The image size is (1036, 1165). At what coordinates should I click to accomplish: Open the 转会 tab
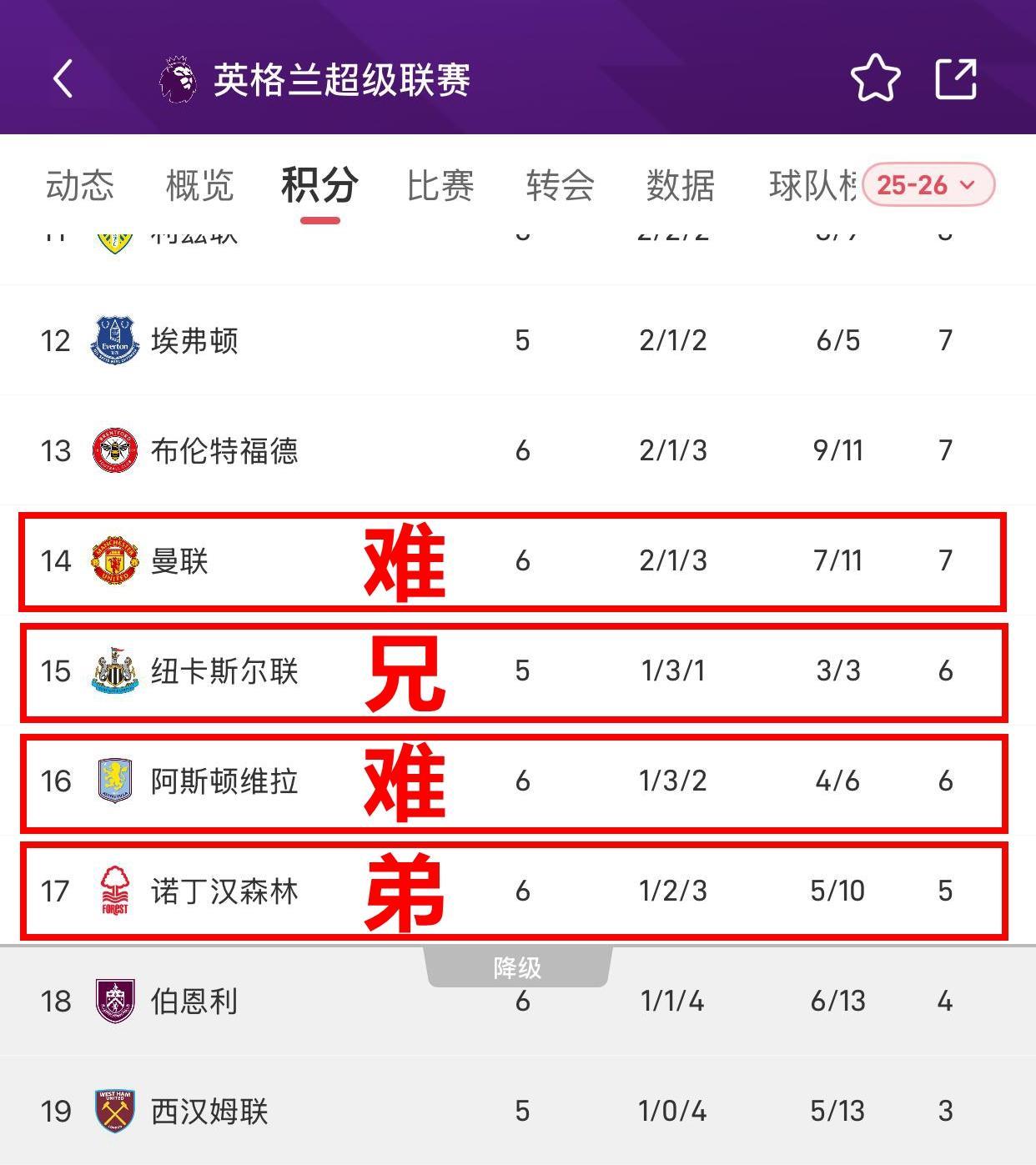560,185
